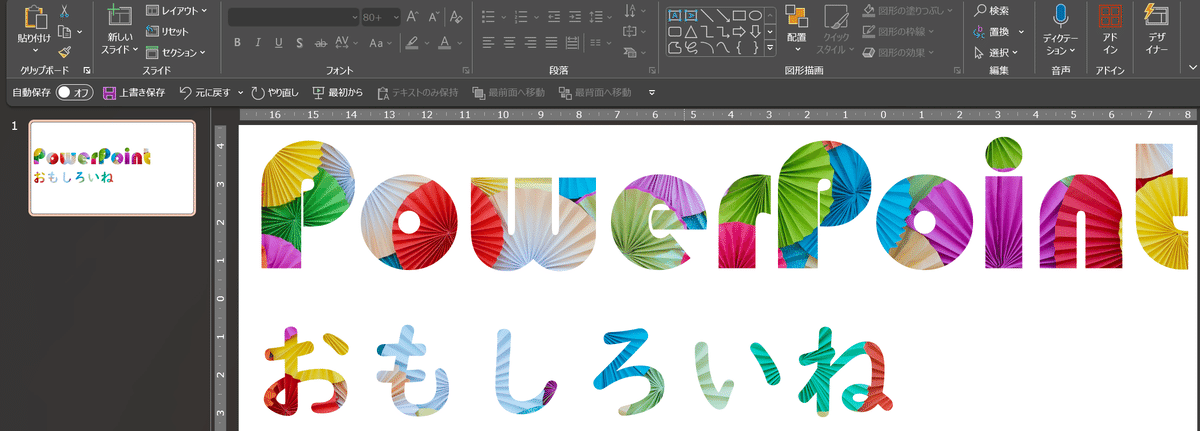Select the diagonal line shape
The height and width of the screenshot is (431, 1200).
[x=707, y=15]
